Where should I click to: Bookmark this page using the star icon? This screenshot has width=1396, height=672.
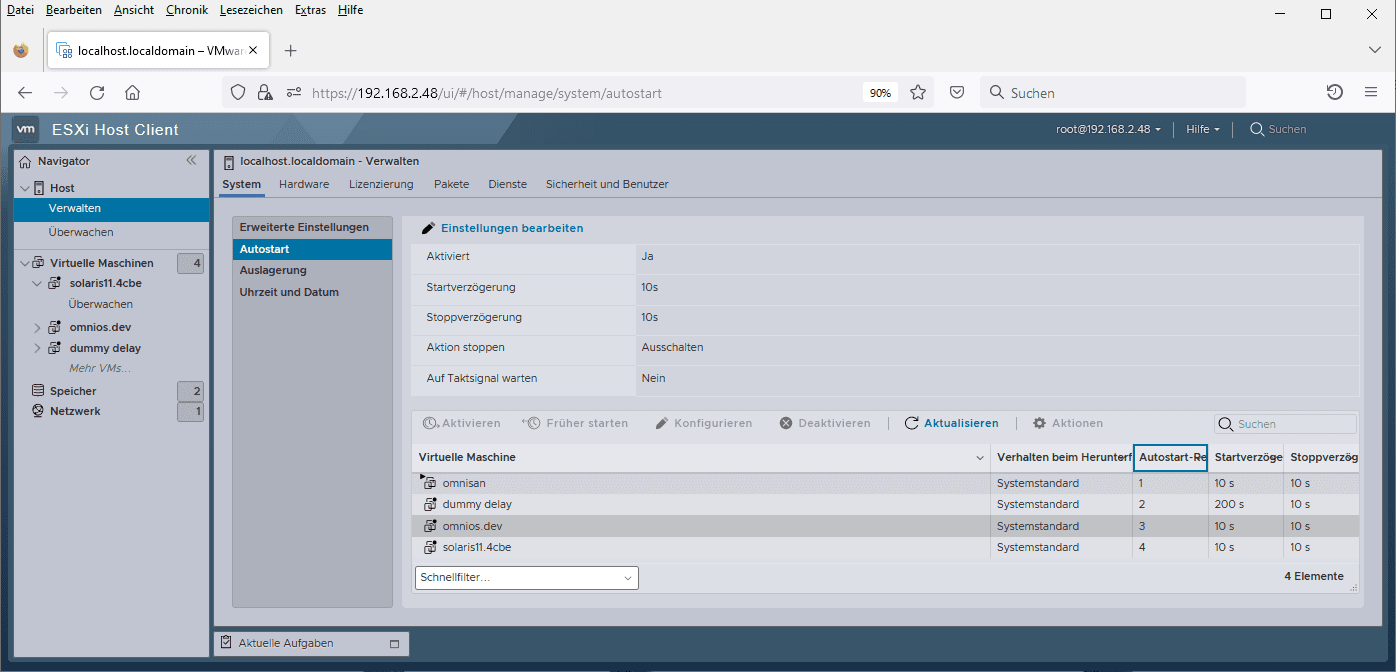click(x=917, y=93)
